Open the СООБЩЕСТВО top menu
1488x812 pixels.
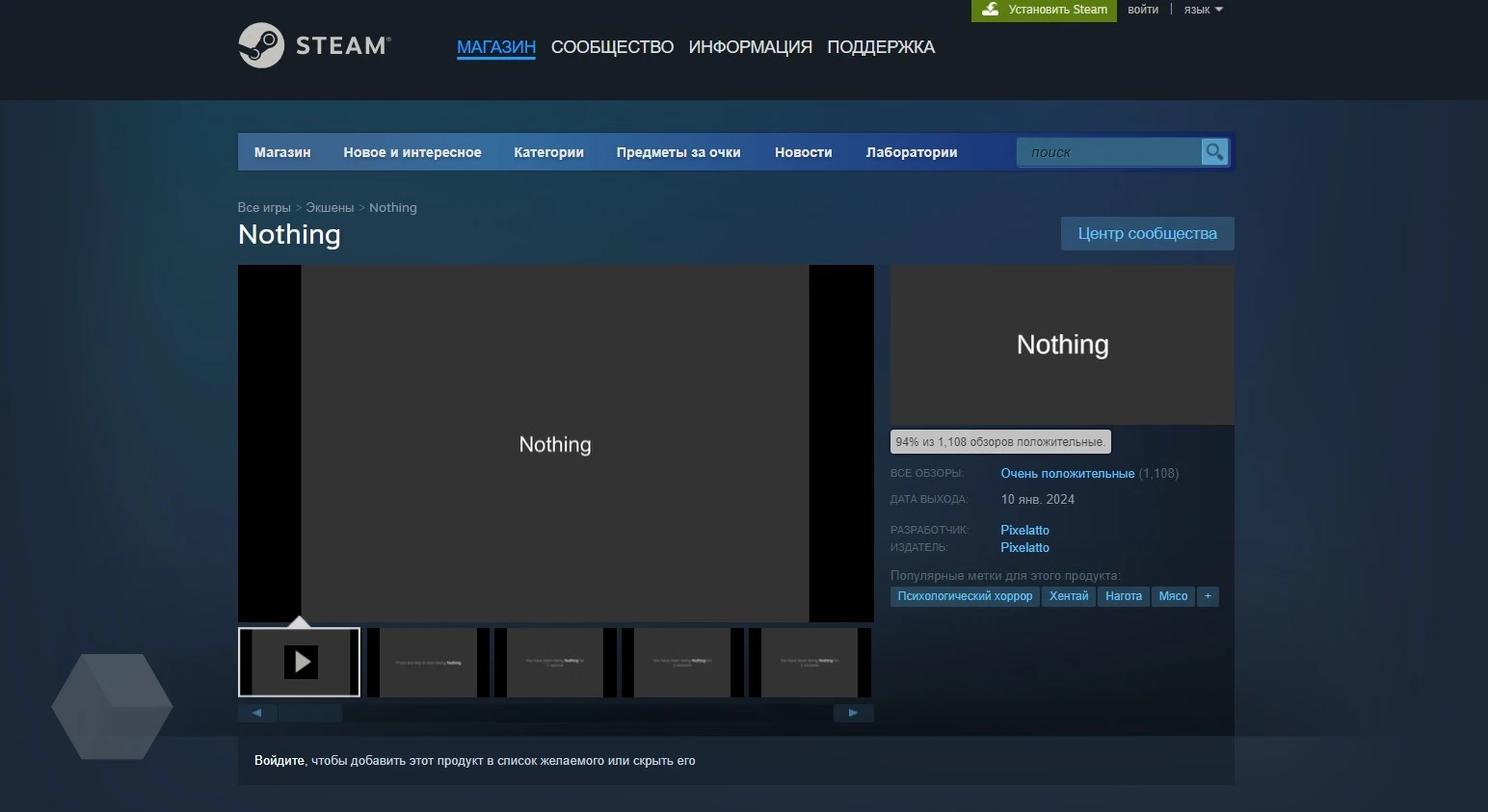pyautogui.click(x=612, y=47)
